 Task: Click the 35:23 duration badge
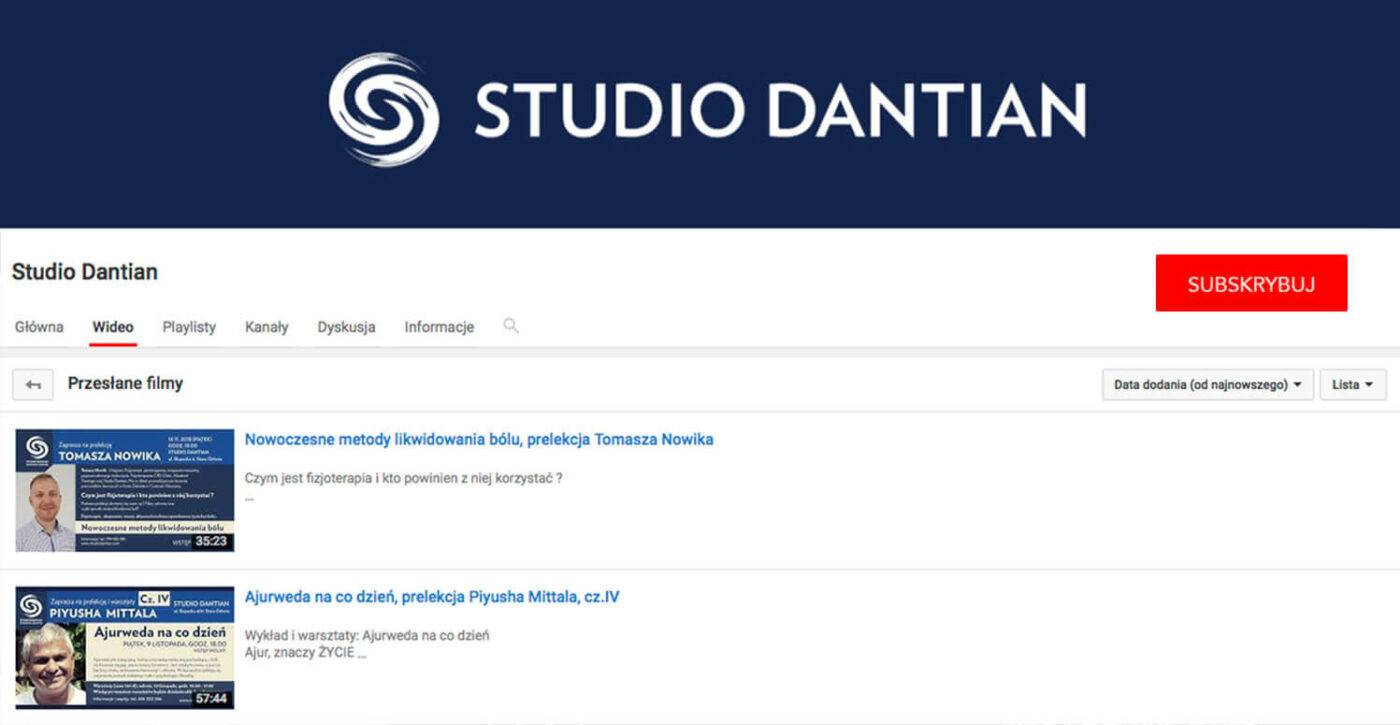click(211, 541)
